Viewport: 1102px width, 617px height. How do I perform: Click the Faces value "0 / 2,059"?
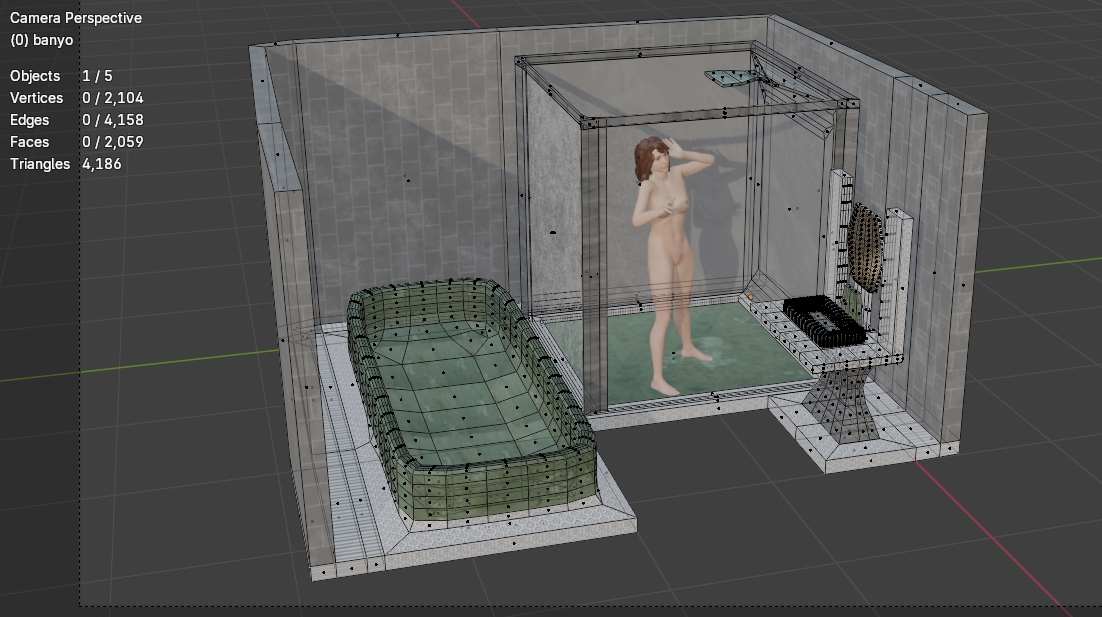[x=112, y=142]
